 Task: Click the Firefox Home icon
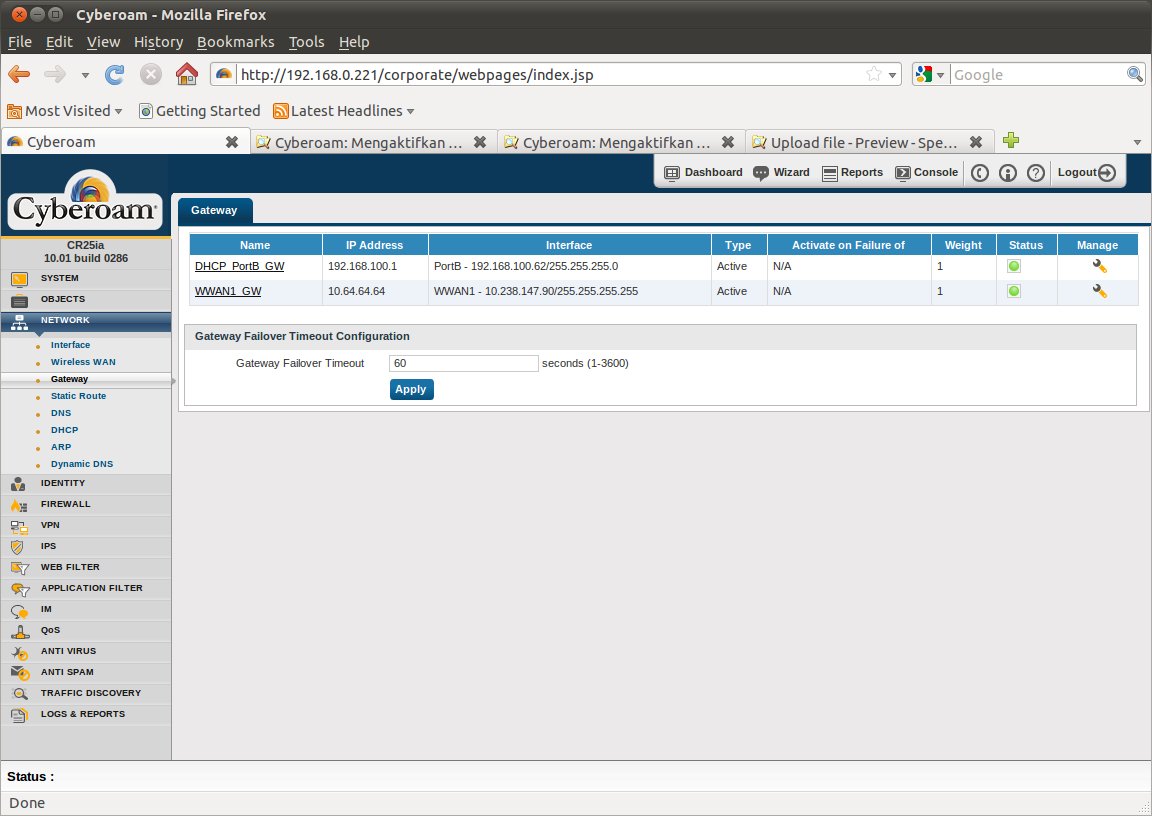(186, 74)
